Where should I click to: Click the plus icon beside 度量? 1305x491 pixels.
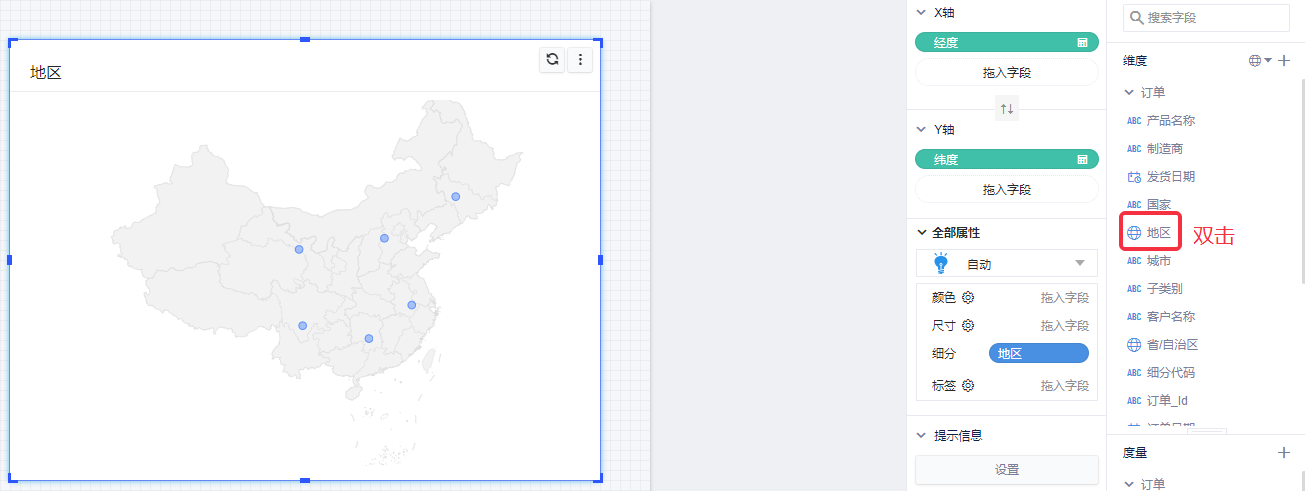(1284, 453)
